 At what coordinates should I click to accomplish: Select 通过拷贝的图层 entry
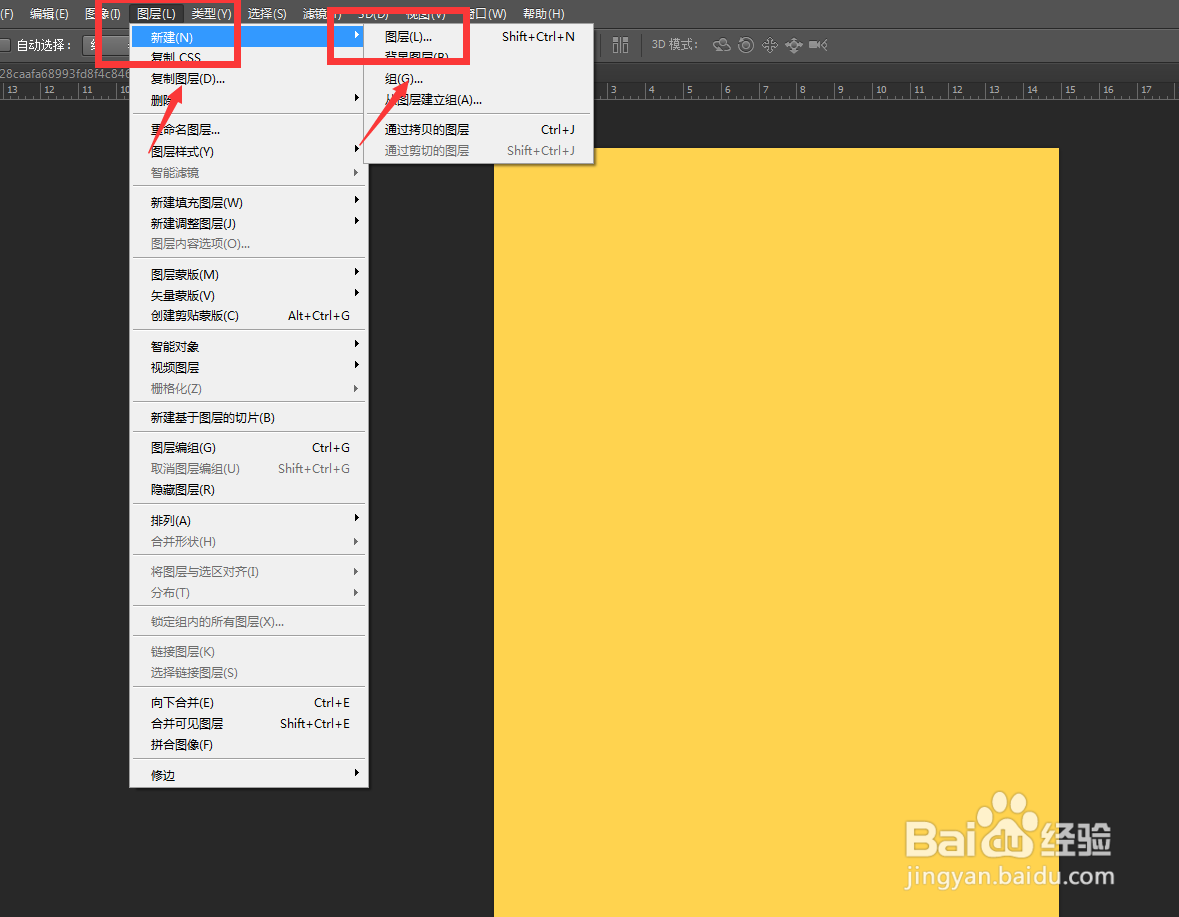(x=478, y=129)
